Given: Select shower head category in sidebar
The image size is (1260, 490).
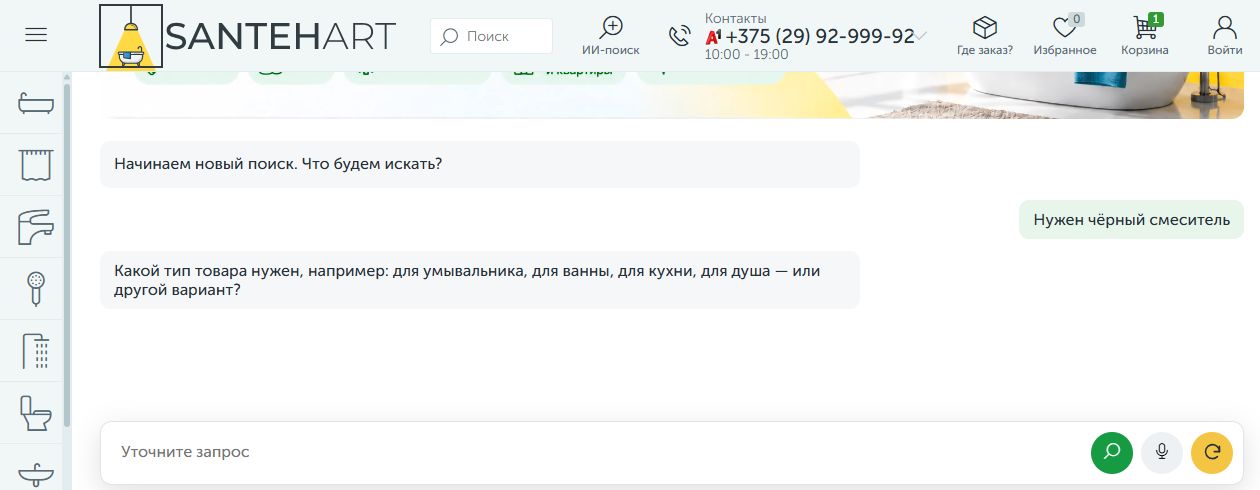Looking at the screenshot, I should [x=36, y=289].
